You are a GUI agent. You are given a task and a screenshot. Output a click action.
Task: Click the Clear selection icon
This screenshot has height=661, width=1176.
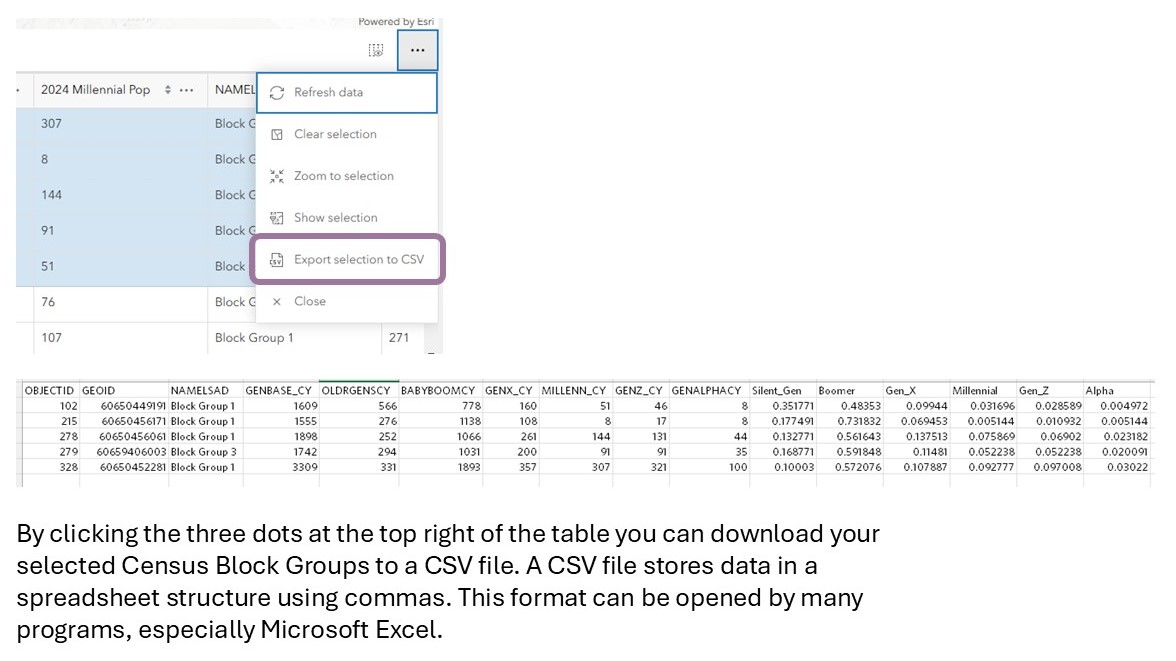click(x=277, y=135)
